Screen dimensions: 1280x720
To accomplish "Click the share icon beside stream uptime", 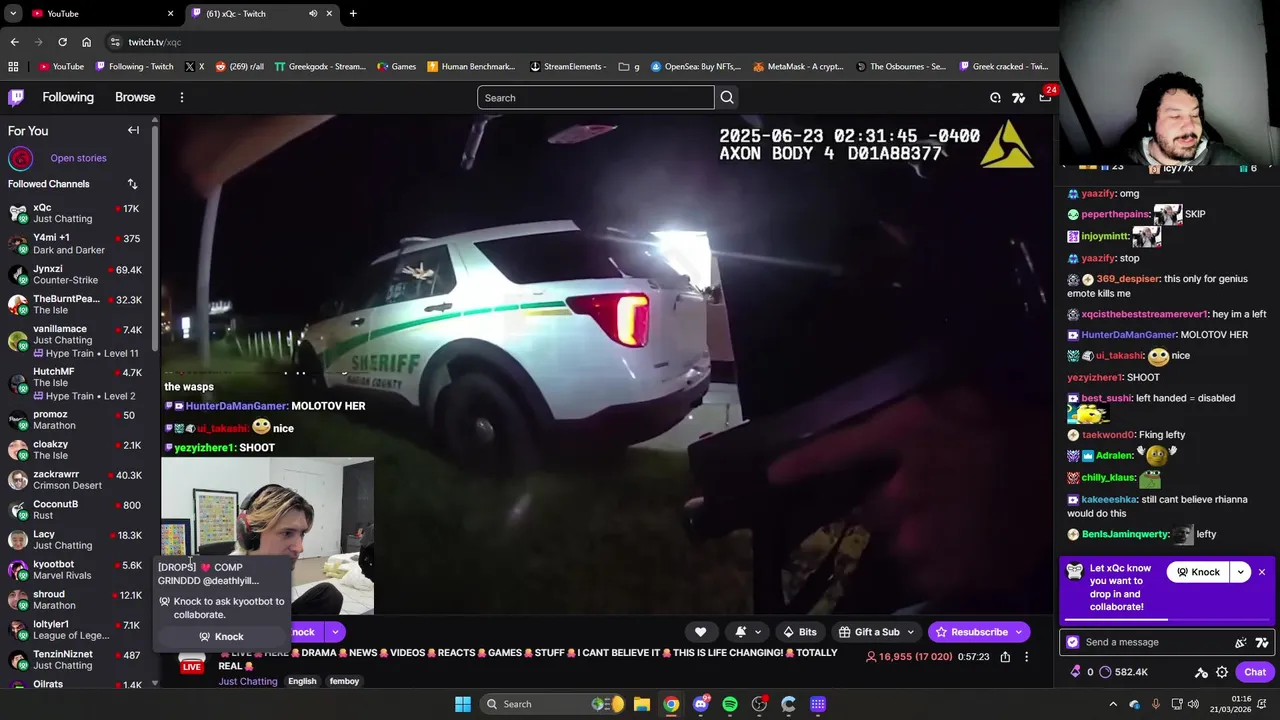I will [x=1005, y=657].
